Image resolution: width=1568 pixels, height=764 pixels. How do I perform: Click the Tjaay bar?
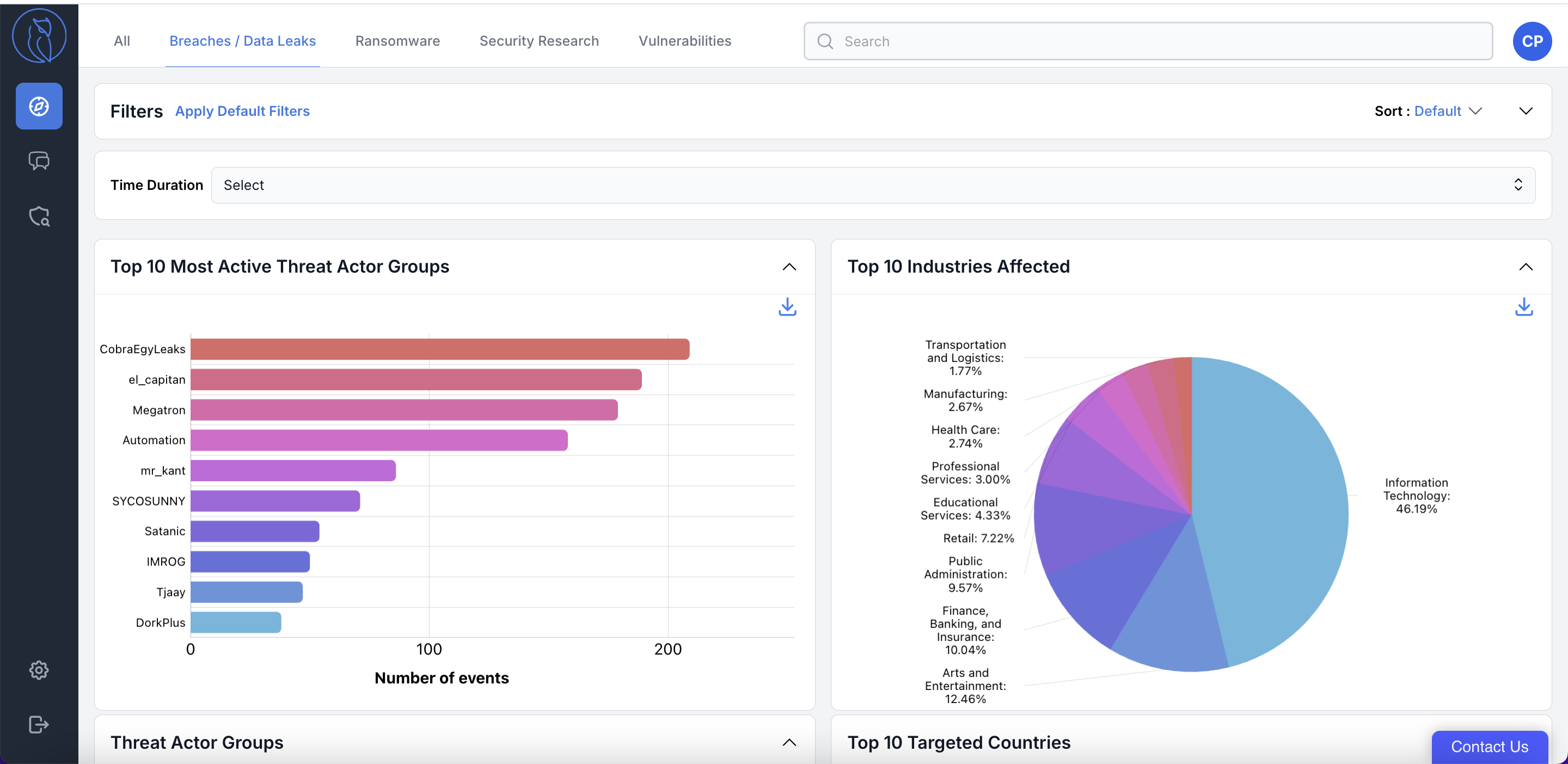pos(247,592)
